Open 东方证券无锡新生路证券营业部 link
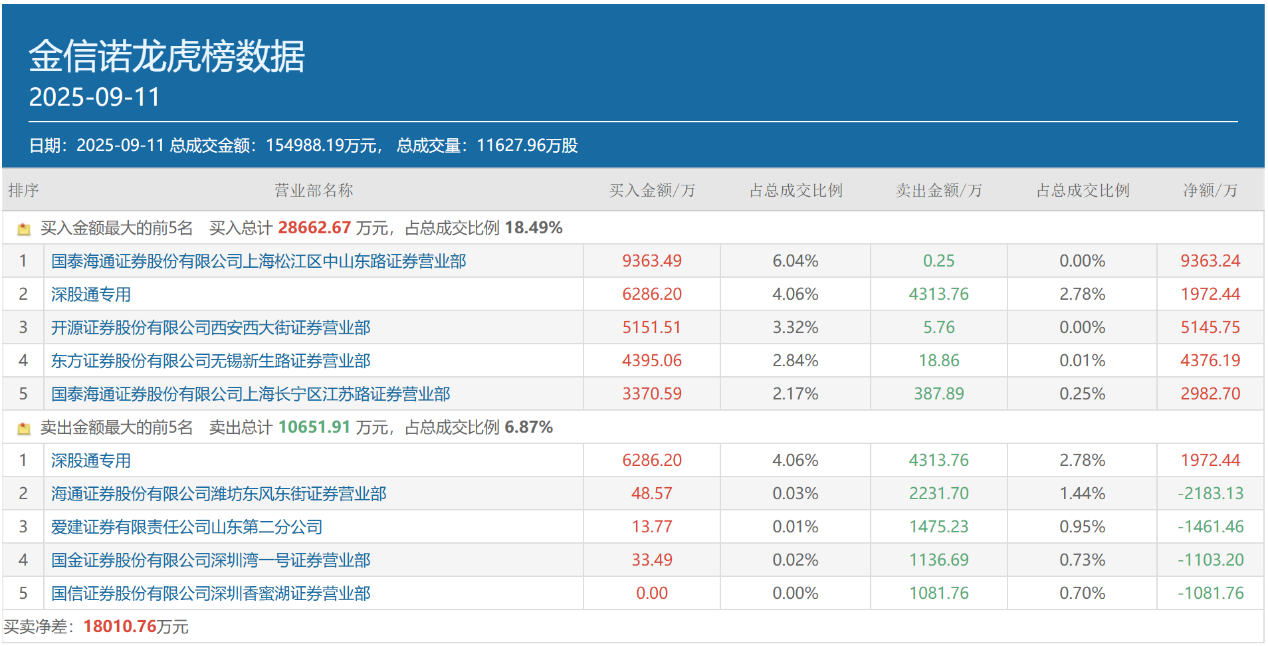1268x646 pixels. point(211,360)
